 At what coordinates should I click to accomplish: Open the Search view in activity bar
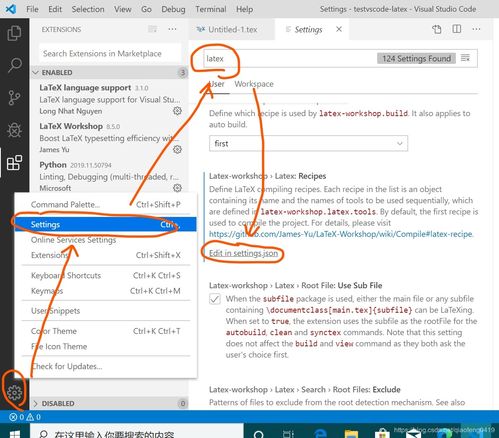coord(14,65)
